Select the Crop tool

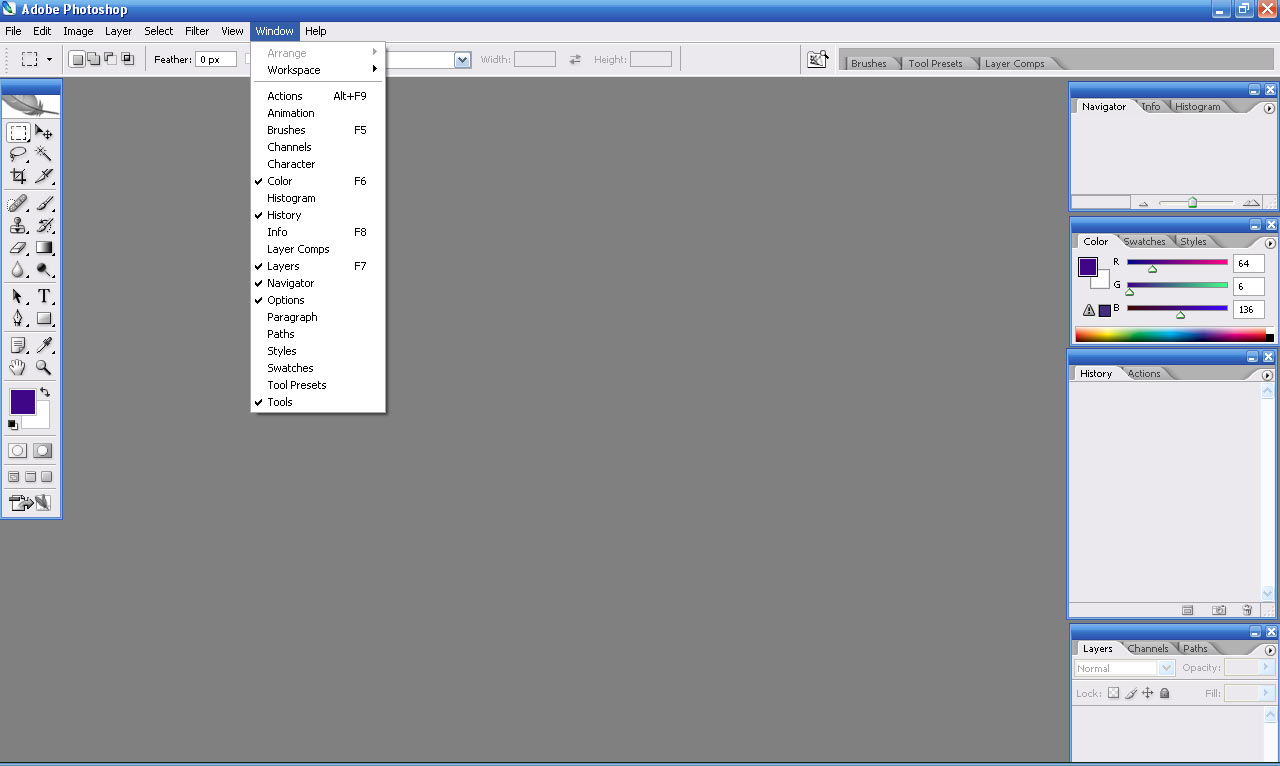[x=19, y=176]
